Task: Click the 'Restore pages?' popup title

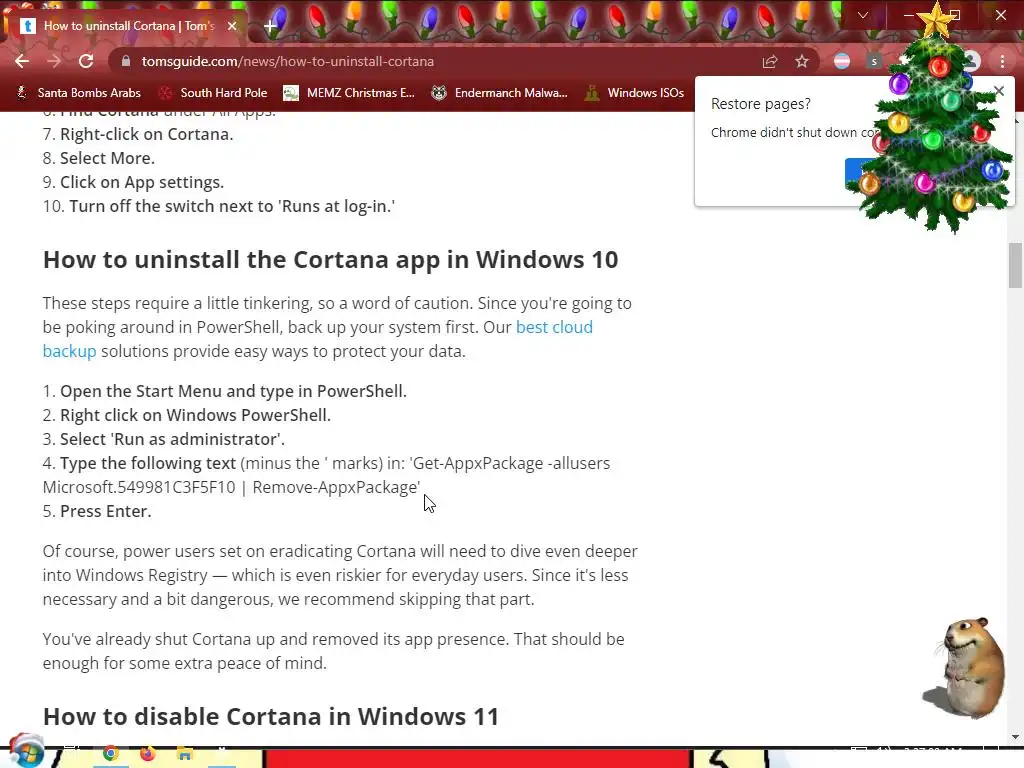Action: (761, 104)
